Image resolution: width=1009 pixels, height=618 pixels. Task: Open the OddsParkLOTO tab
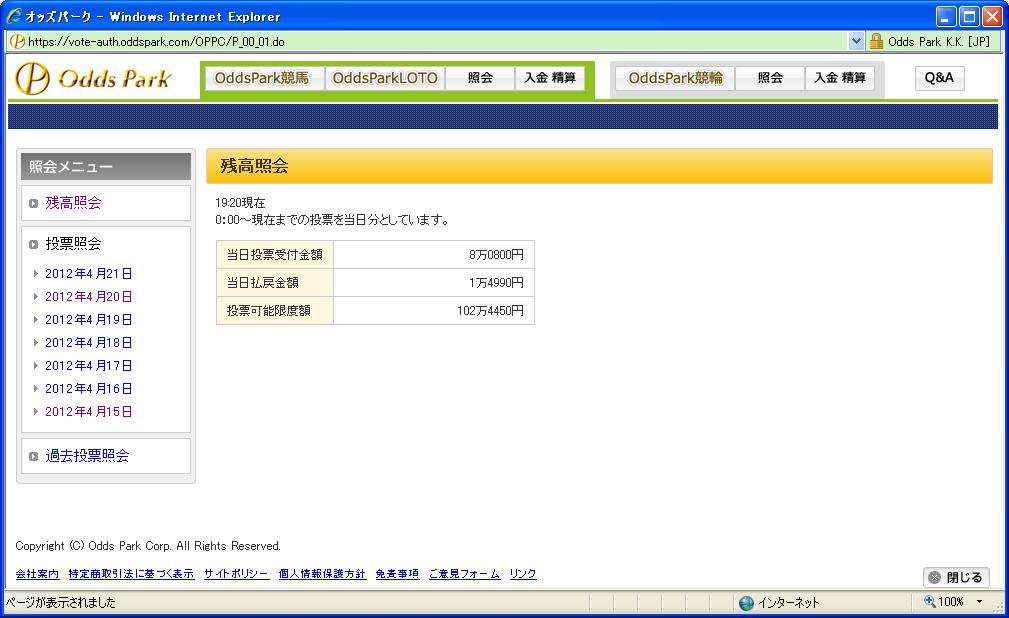click(x=385, y=78)
